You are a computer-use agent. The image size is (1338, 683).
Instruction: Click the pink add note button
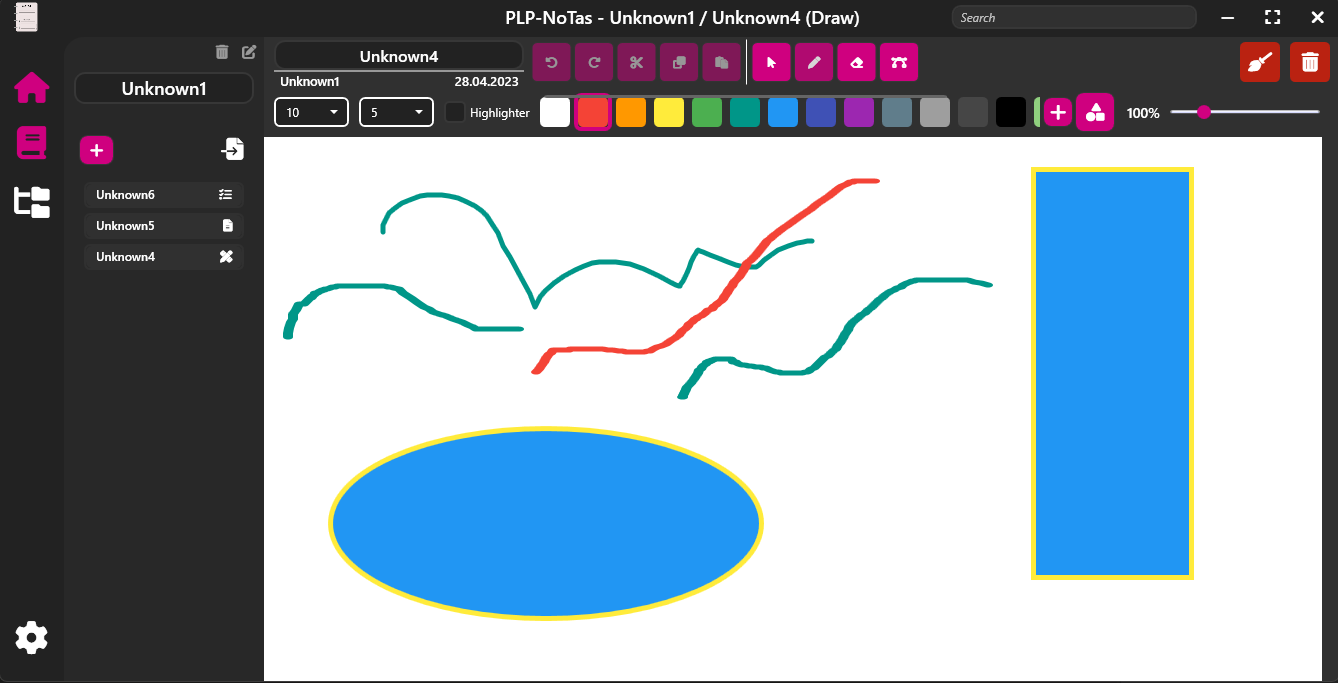pos(96,150)
